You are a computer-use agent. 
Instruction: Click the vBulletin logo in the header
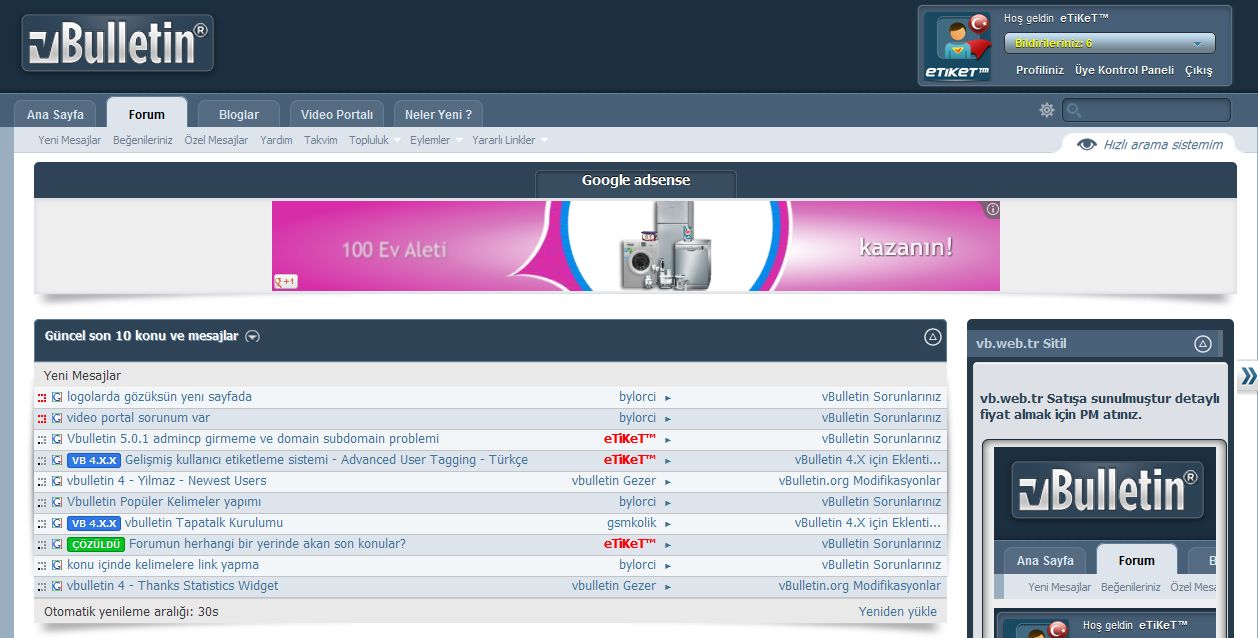pyautogui.click(x=117, y=44)
